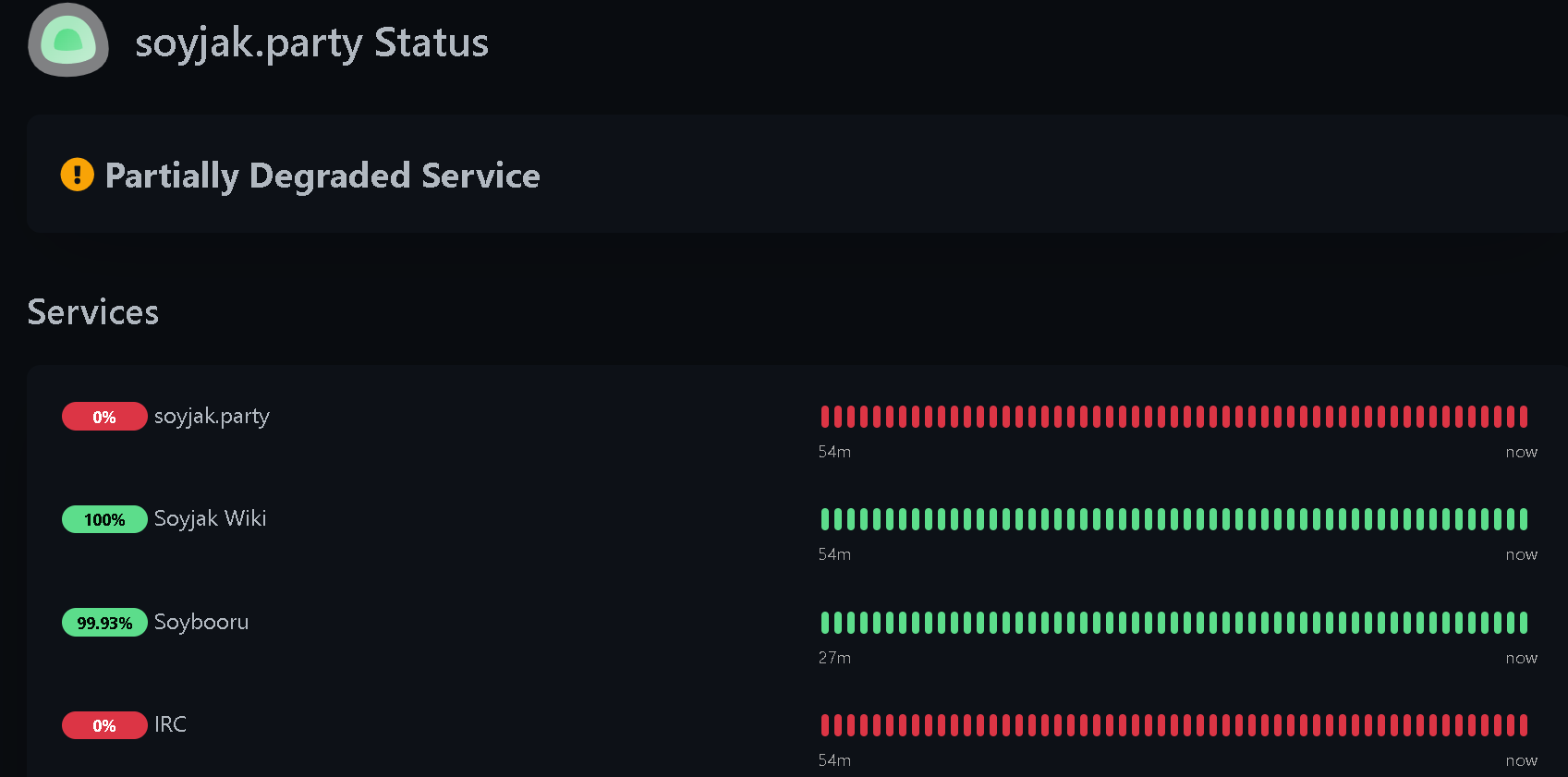Select first green heartbeat bar of Soyjak Wiki
Image resolution: width=1568 pixels, height=777 pixels.
tap(825, 519)
